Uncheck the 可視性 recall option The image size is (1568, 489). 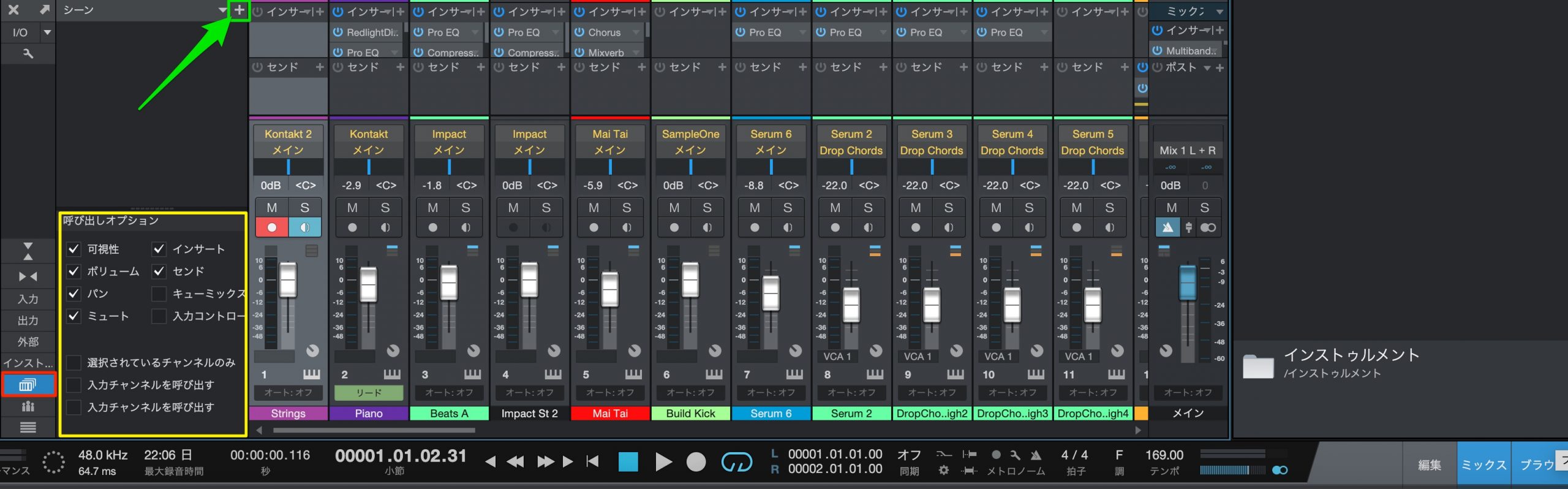point(73,249)
